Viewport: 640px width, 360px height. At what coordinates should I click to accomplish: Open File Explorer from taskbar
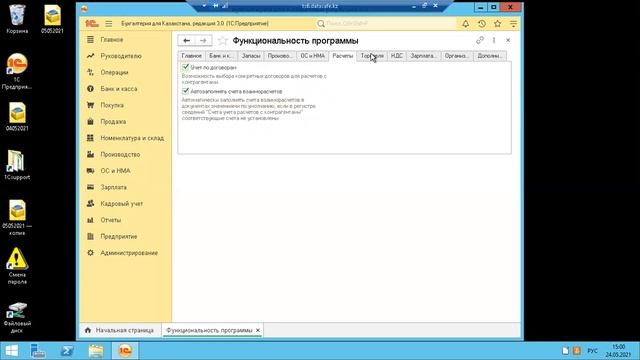pyautogui.click(x=96, y=351)
